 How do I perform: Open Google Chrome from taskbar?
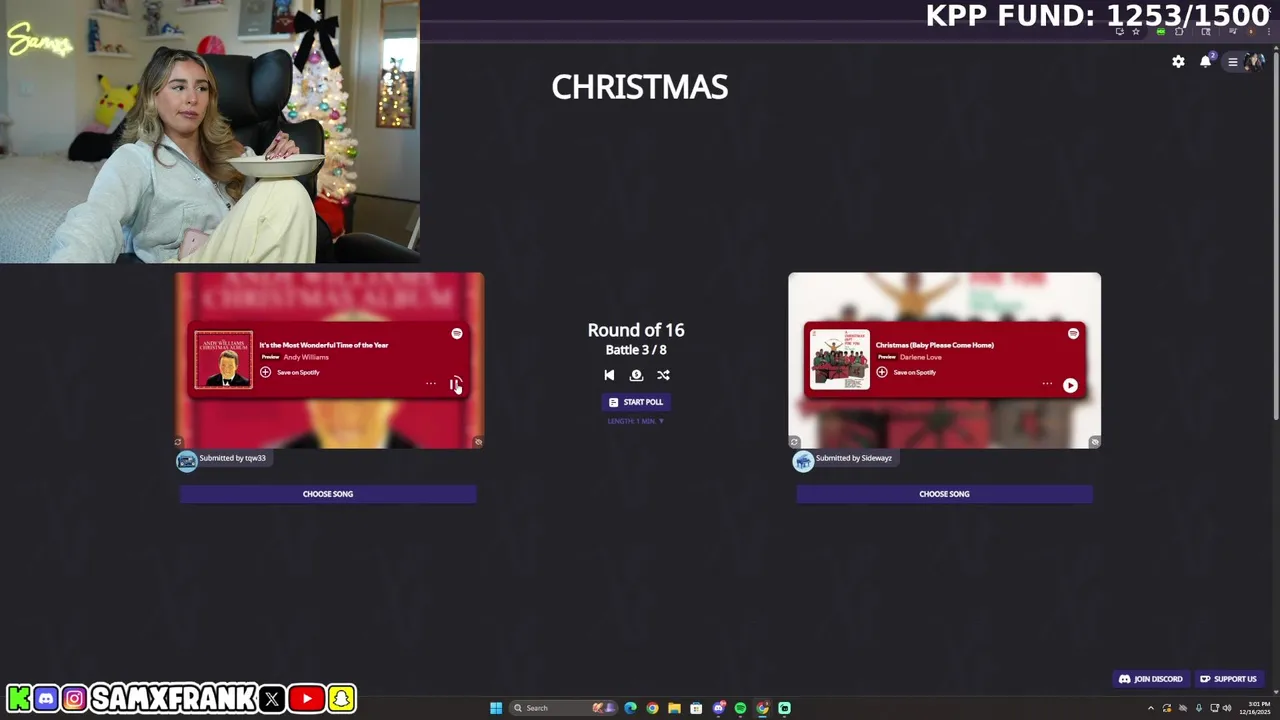(x=652, y=708)
